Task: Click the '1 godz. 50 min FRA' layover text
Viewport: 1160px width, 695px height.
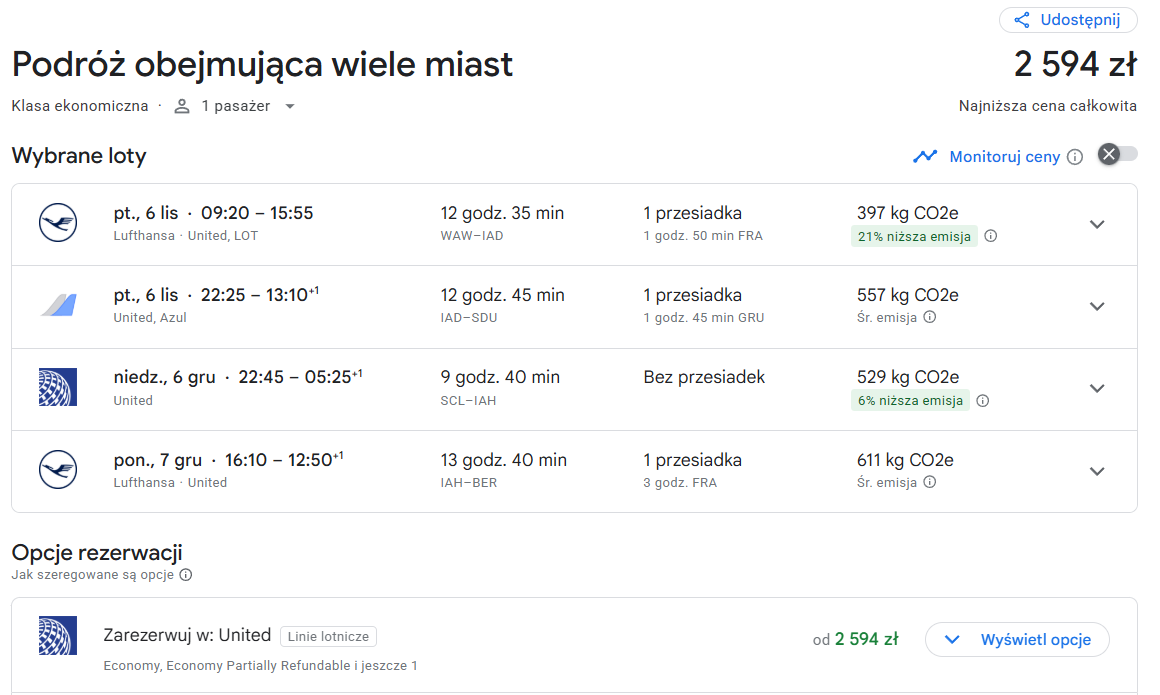Action: (x=703, y=236)
